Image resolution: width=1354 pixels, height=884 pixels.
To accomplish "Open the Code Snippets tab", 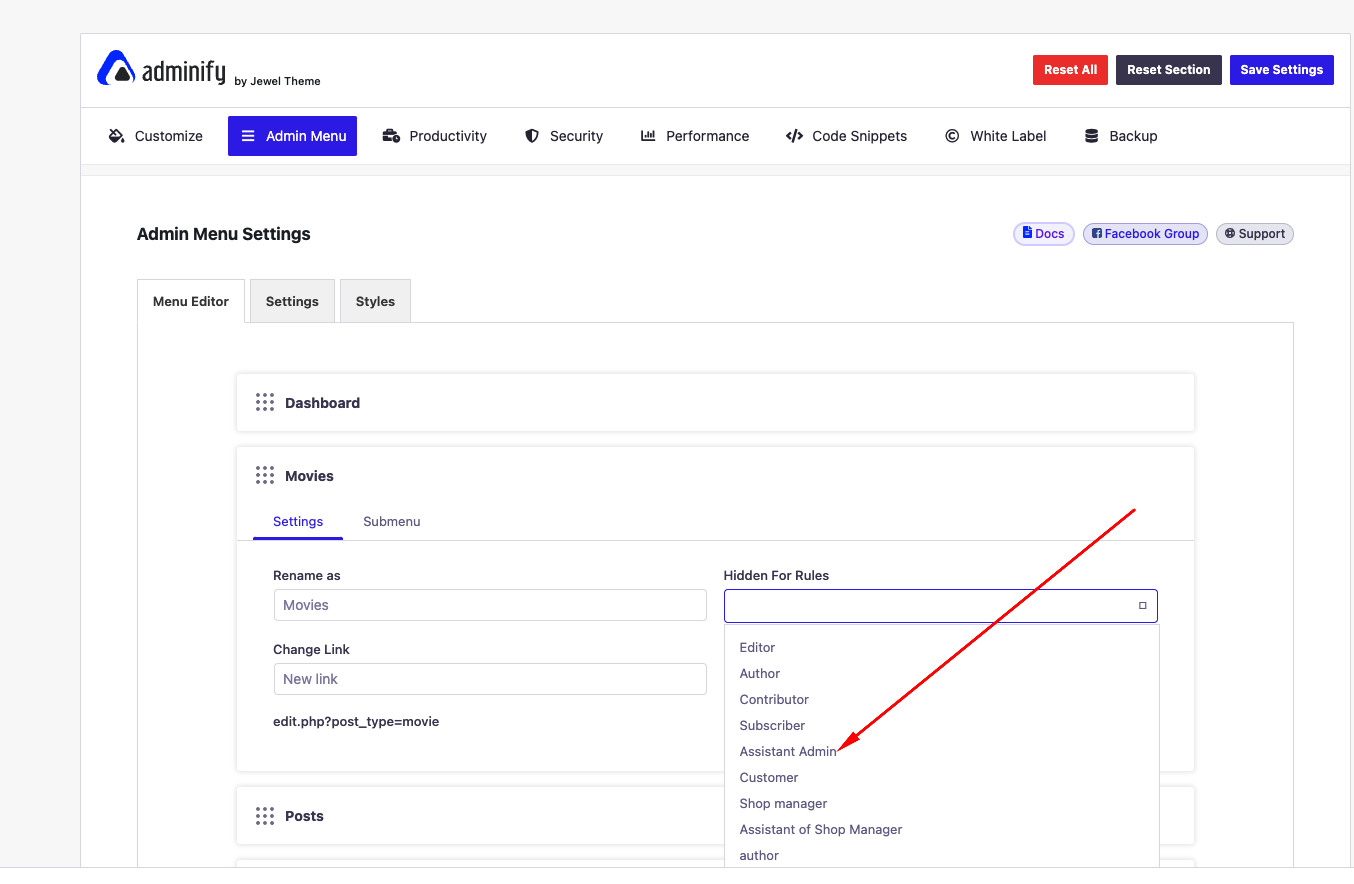I will click(847, 136).
